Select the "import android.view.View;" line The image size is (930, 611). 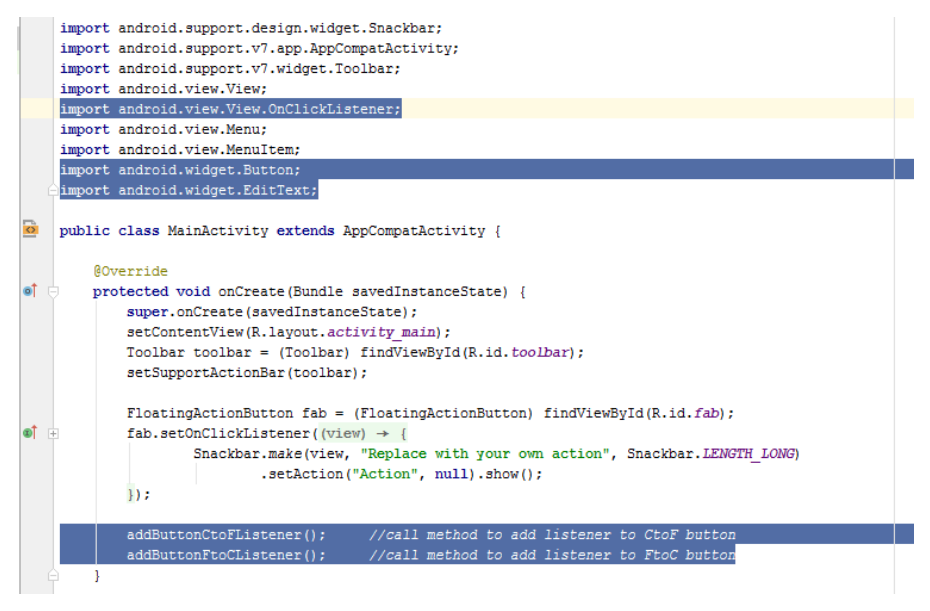164,89
